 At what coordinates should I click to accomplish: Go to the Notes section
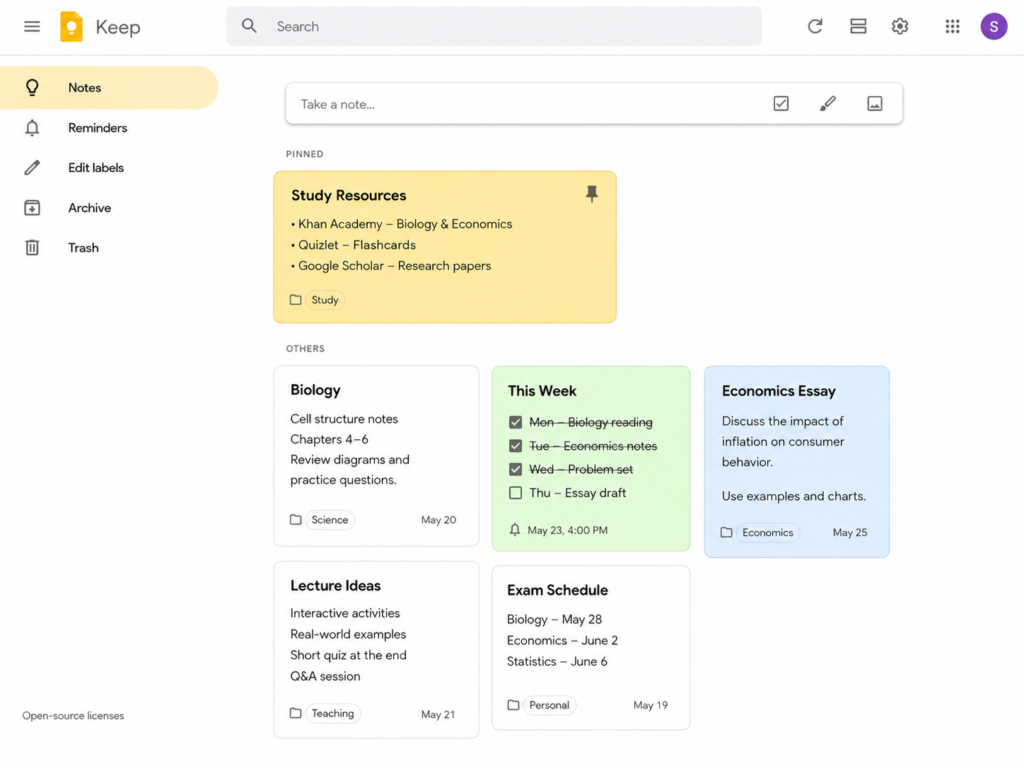tap(108, 88)
